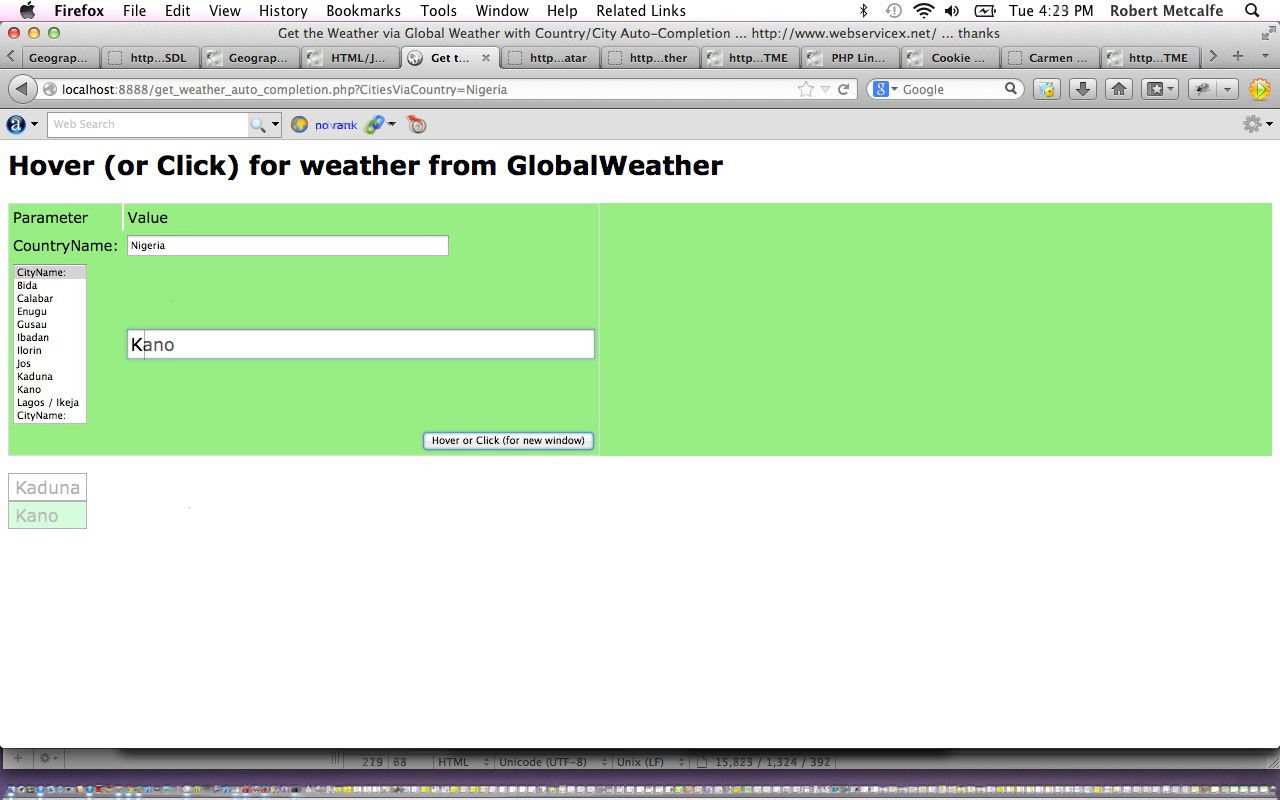Pick the Kaduna autocomplete suggestion below
The height and width of the screenshot is (800, 1280).
pyautogui.click(x=47, y=487)
